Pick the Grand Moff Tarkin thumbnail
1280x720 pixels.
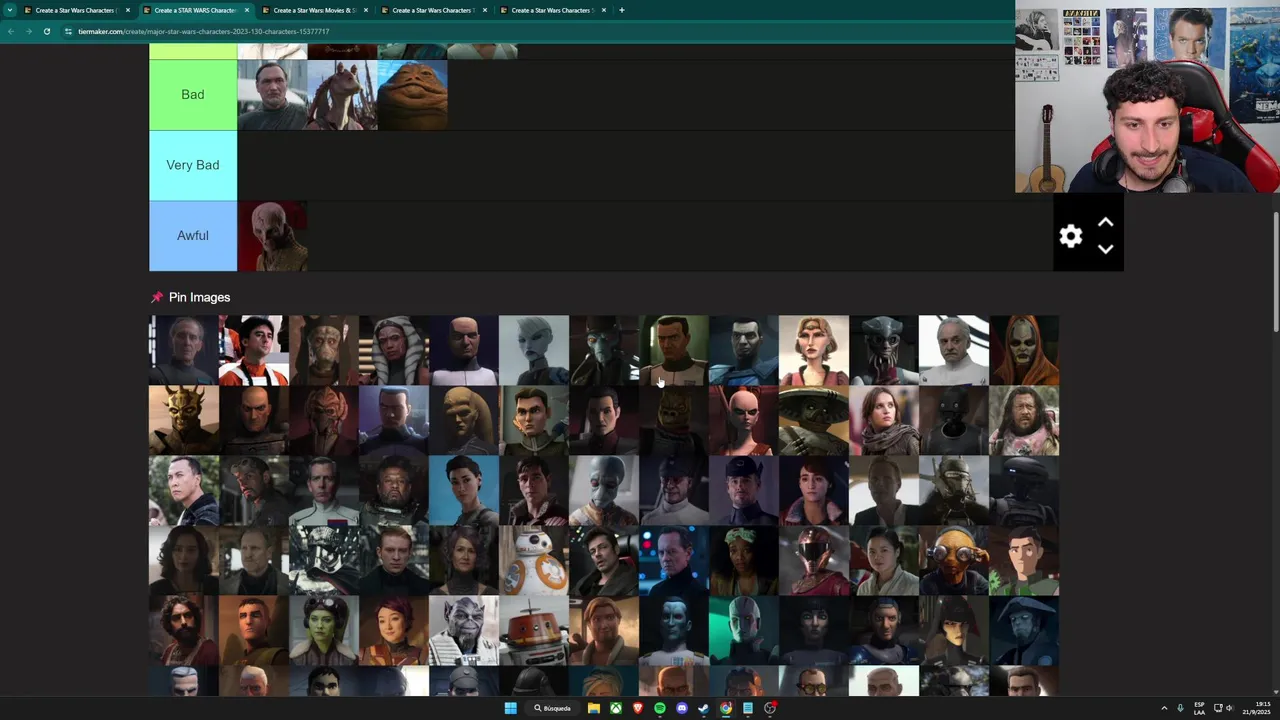click(184, 350)
